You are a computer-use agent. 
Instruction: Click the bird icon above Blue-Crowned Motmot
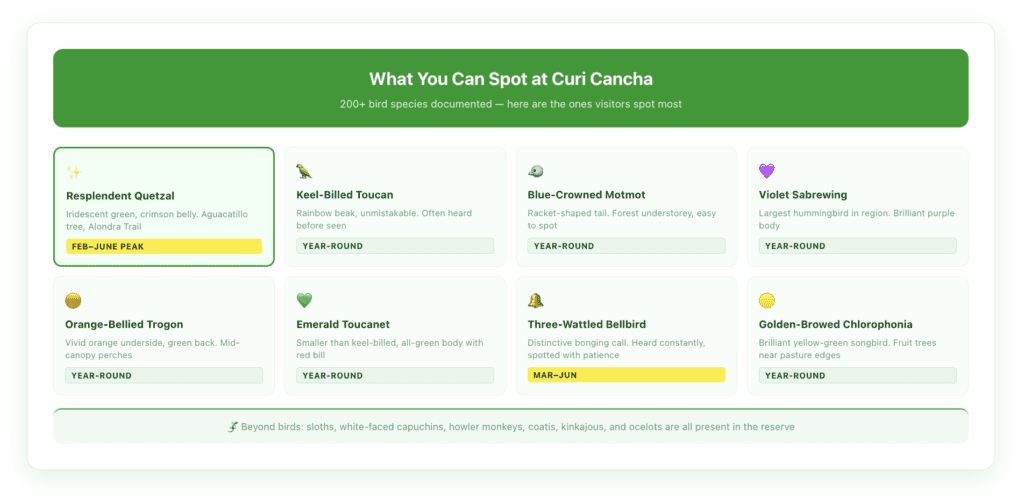pyautogui.click(x=535, y=171)
